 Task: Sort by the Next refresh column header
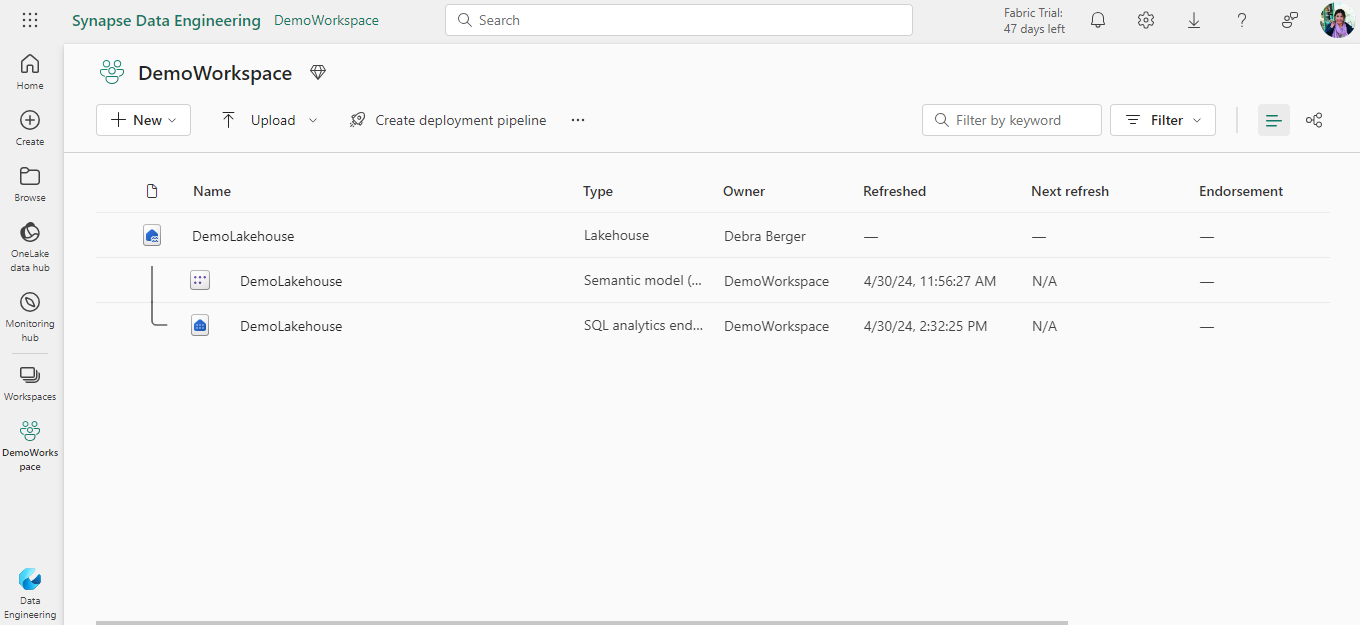tap(1070, 191)
